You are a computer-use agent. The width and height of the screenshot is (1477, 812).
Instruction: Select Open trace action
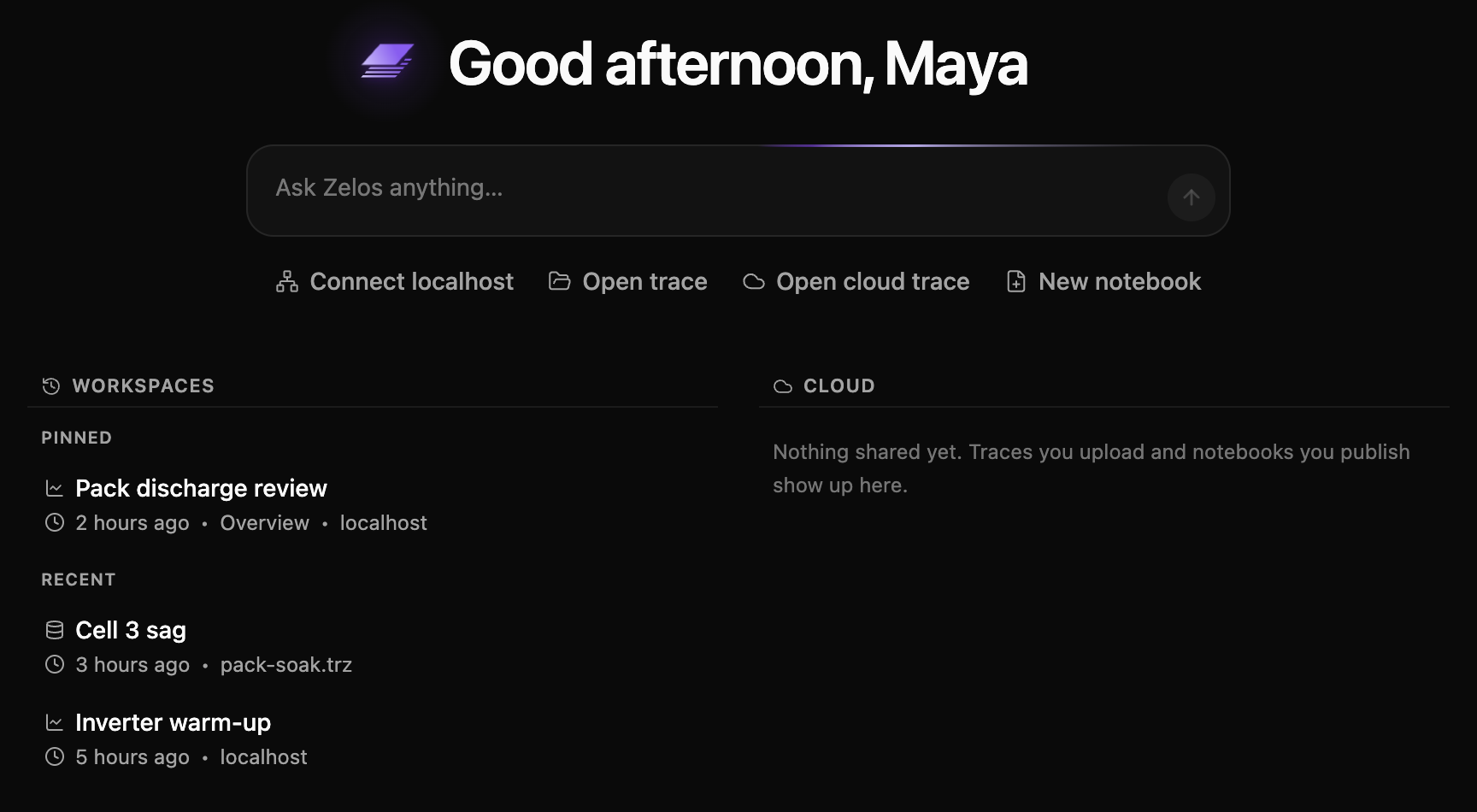coord(628,281)
